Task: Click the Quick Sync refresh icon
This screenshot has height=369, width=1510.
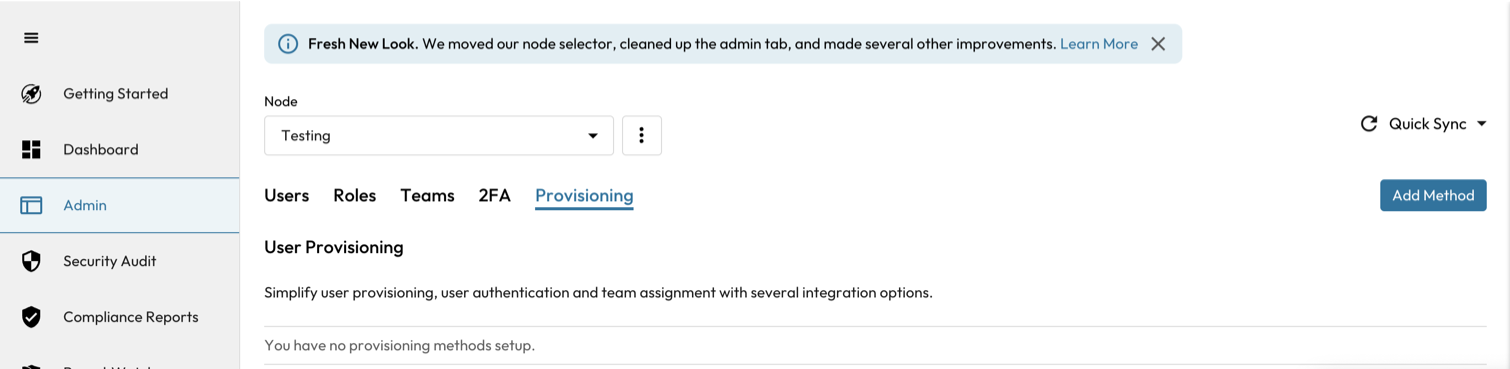Action: click(1369, 124)
